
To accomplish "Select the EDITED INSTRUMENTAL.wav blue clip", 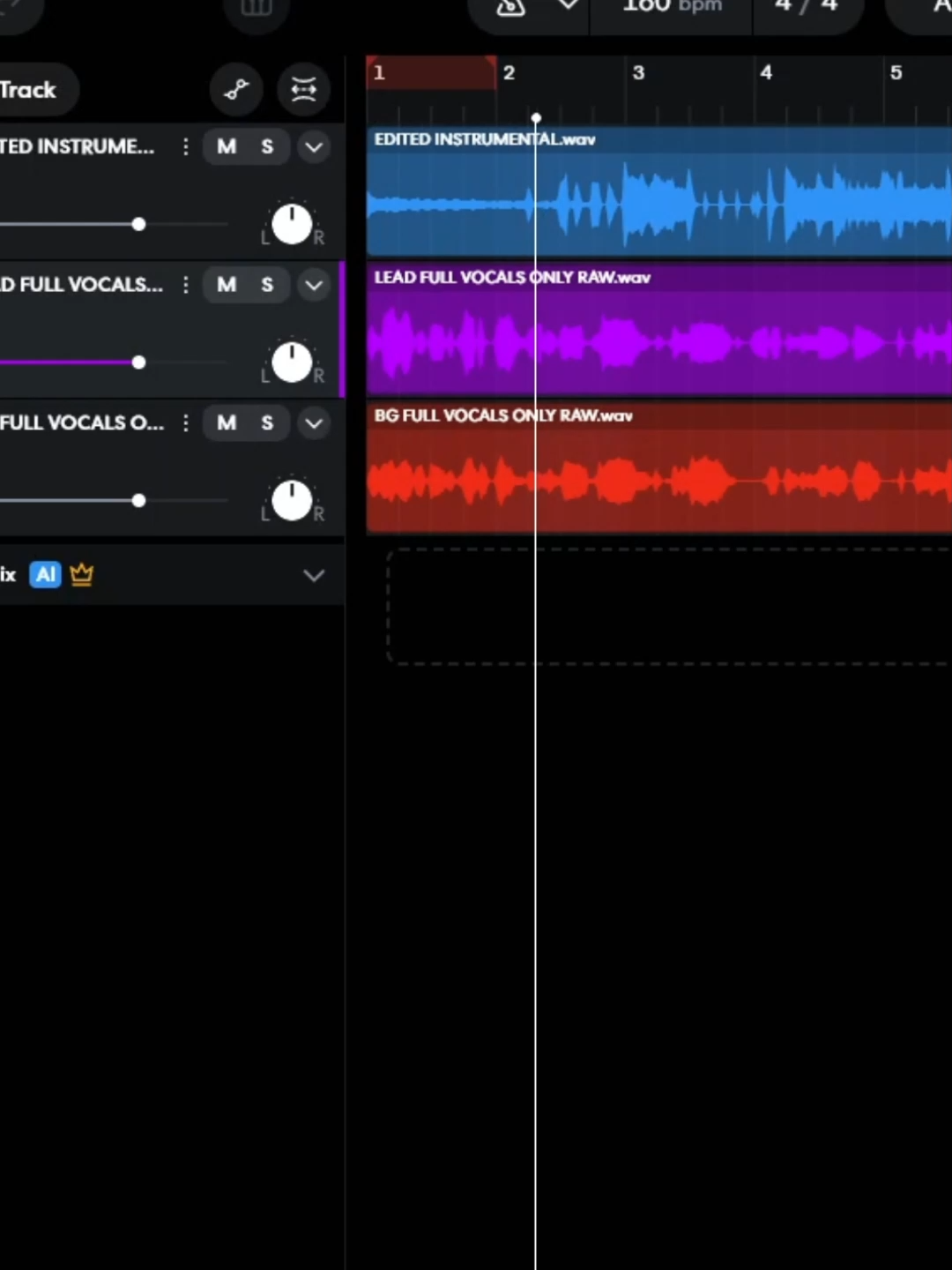I will (659, 192).
